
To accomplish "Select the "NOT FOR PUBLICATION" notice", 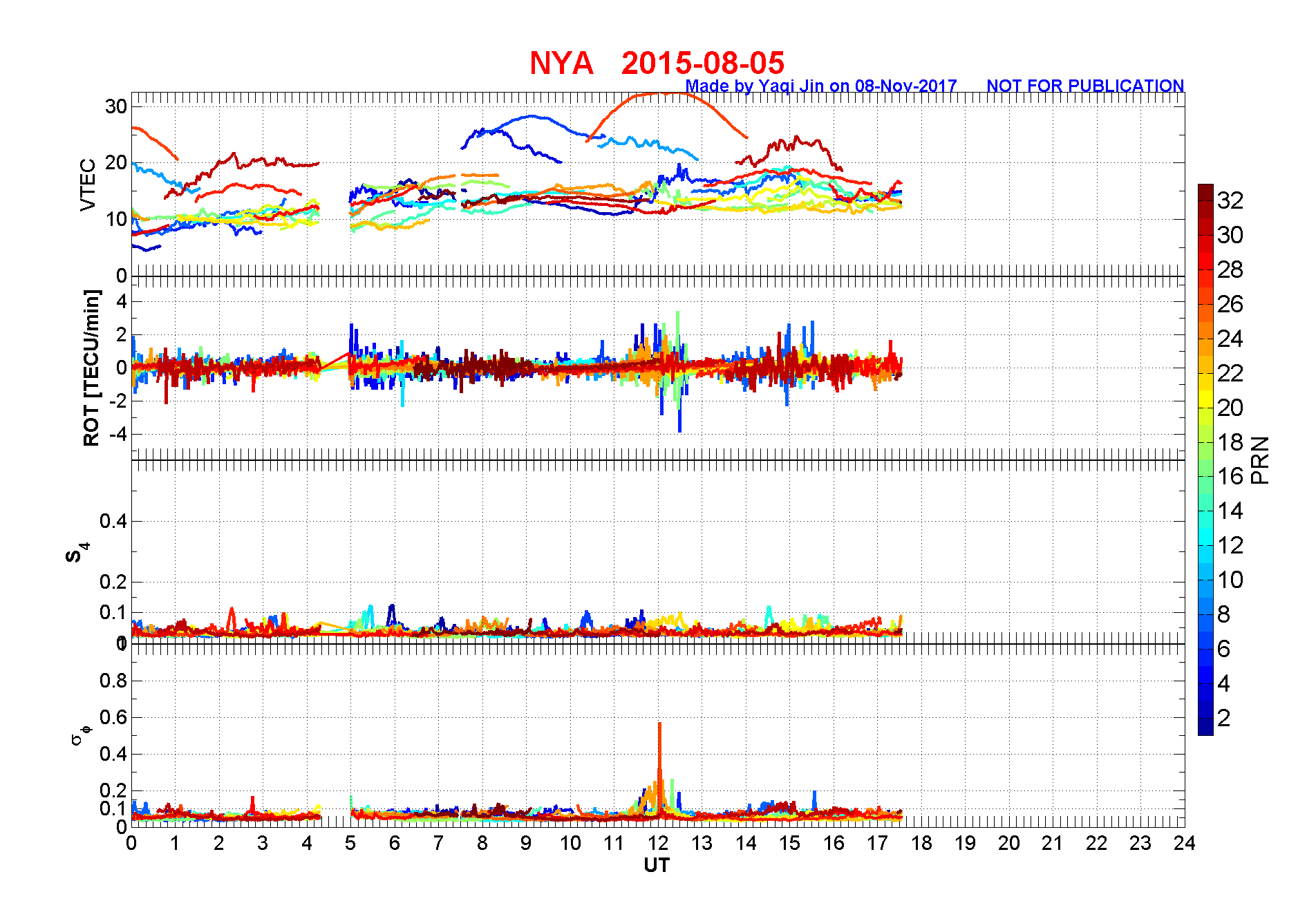I will (x=1085, y=86).
